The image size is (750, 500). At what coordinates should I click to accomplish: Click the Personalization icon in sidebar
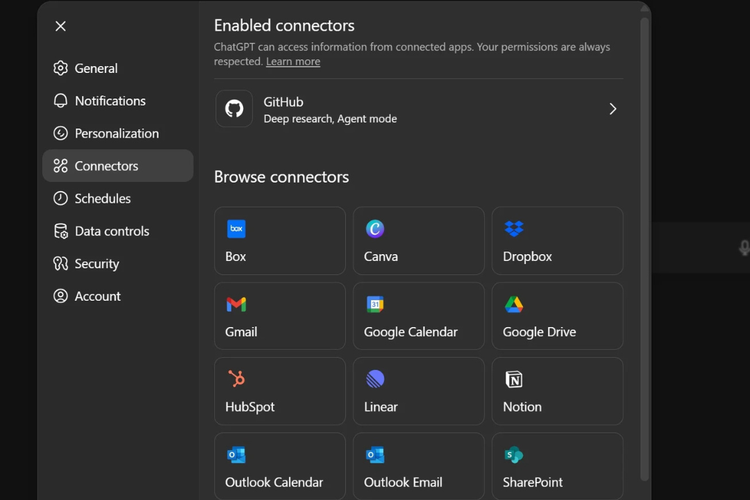60,133
